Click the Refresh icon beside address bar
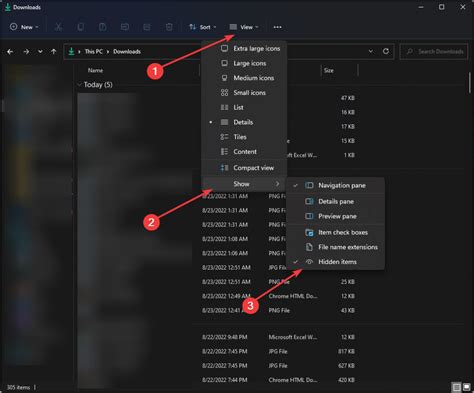Image resolution: width=474 pixels, height=393 pixels. (386, 51)
